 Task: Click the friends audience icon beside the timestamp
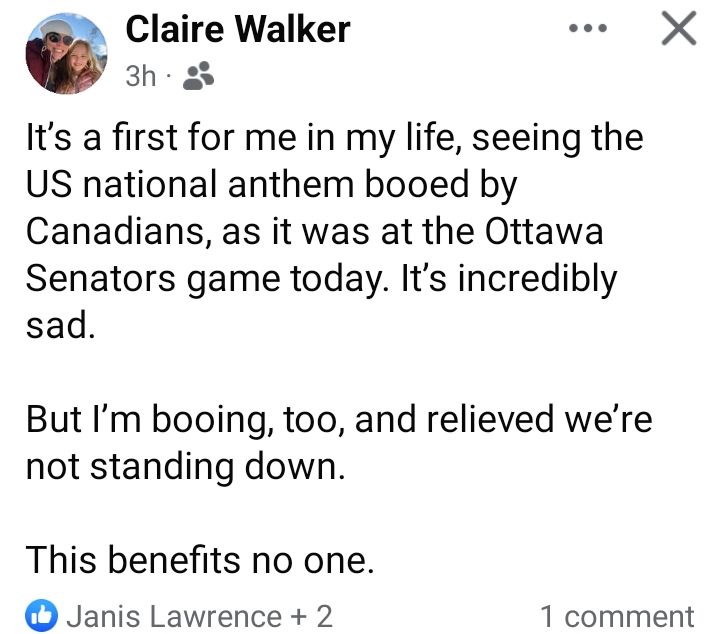(x=201, y=77)
